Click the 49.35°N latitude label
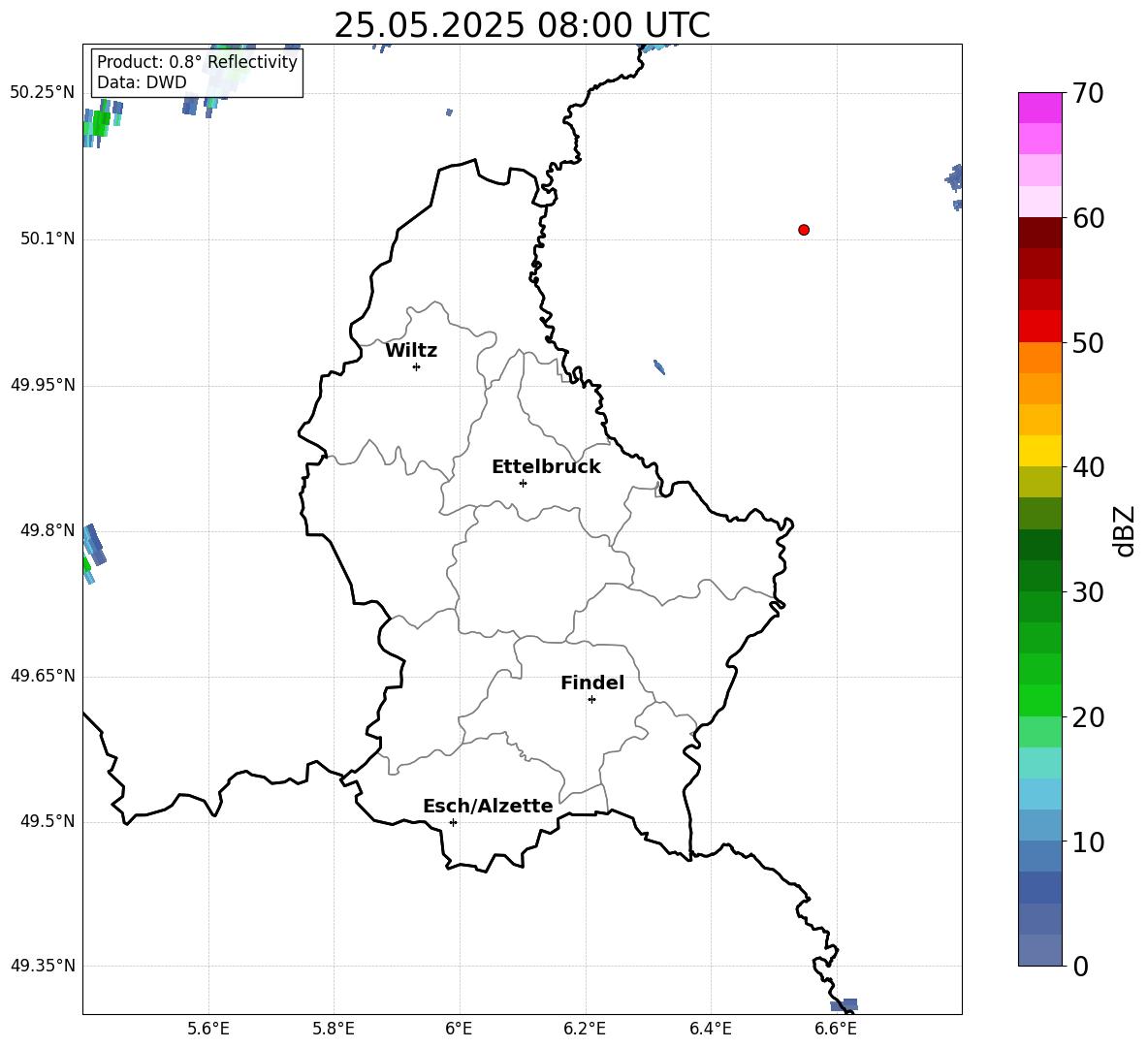1148x1048 pixels. [43, 966]
